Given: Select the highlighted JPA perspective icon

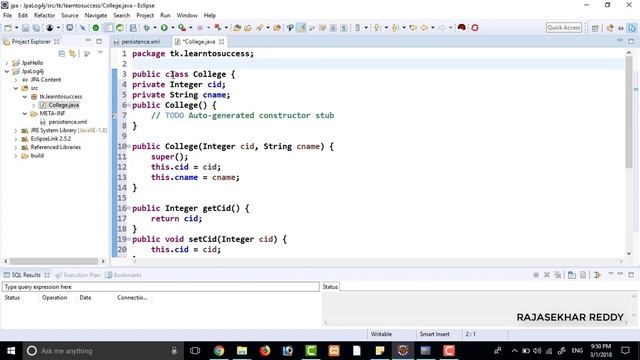Looking at the screenshot, I should [632, 28].
